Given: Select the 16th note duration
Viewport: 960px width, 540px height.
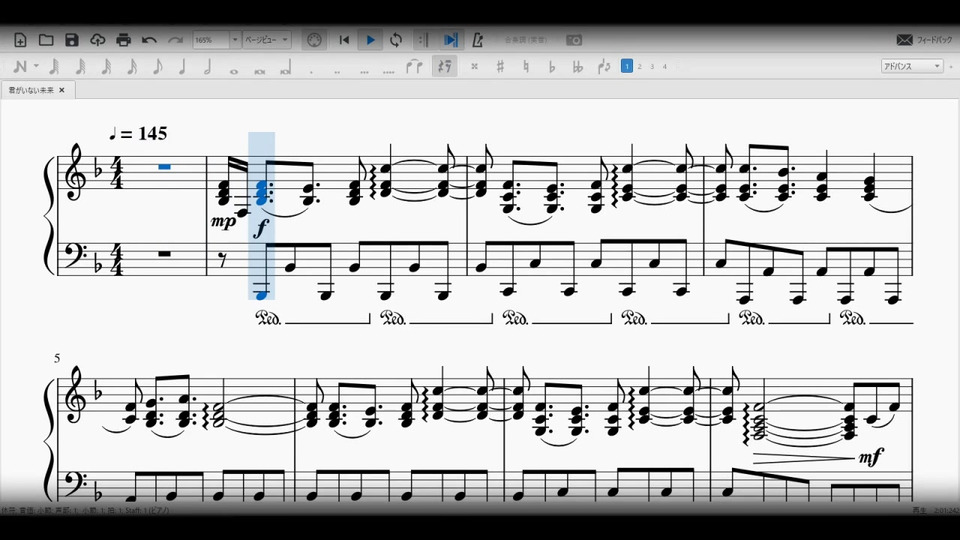Looking at the screenshot, I should coord(132,67).
